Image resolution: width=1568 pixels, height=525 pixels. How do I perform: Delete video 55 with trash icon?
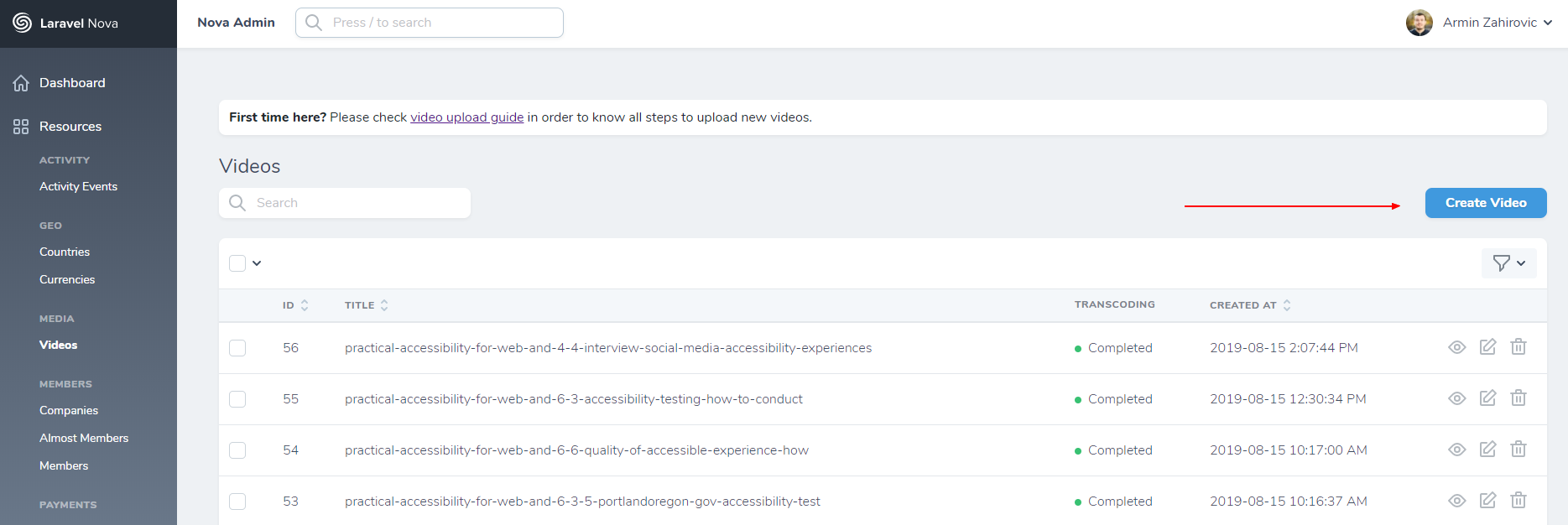(1519, 398)
